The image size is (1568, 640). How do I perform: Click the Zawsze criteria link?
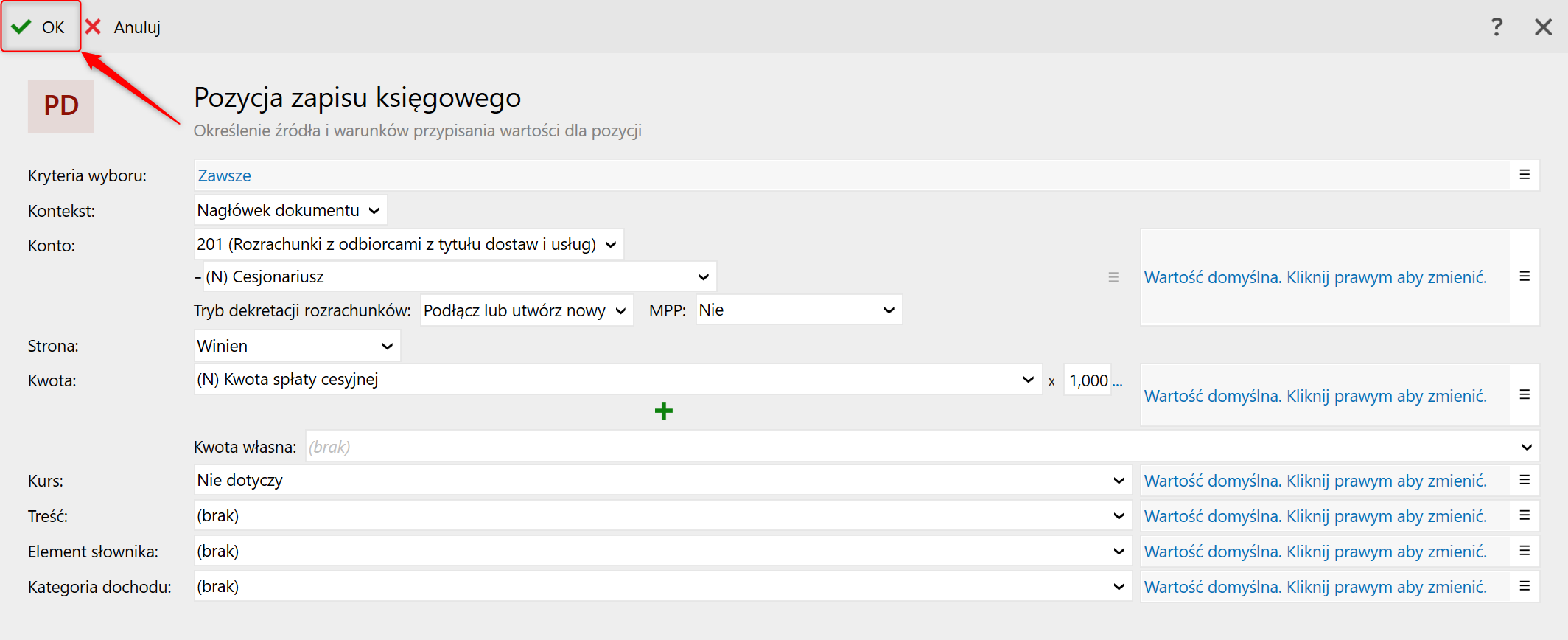click(x=224, y=175)
